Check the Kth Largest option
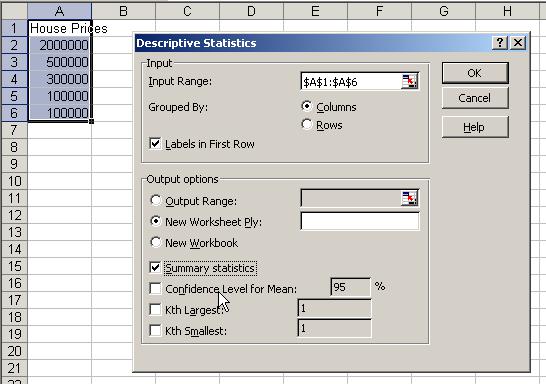This screenshot has height=384, width=546. click(155, 309)
